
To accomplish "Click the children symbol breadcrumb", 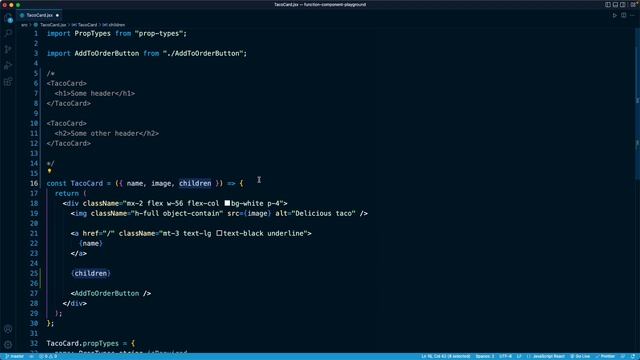I will tap(116, 25).
